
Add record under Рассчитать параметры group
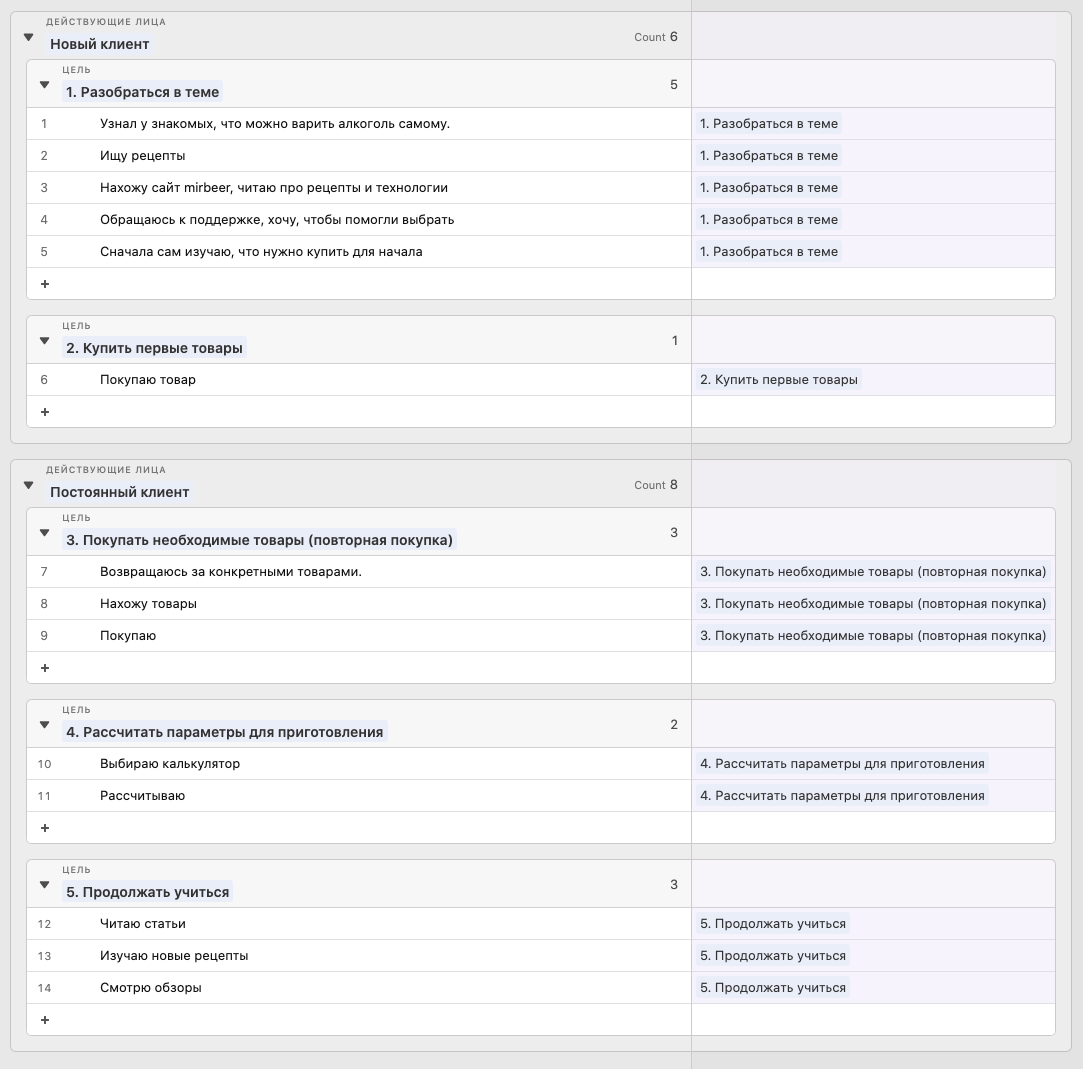(x=44, y=828)
